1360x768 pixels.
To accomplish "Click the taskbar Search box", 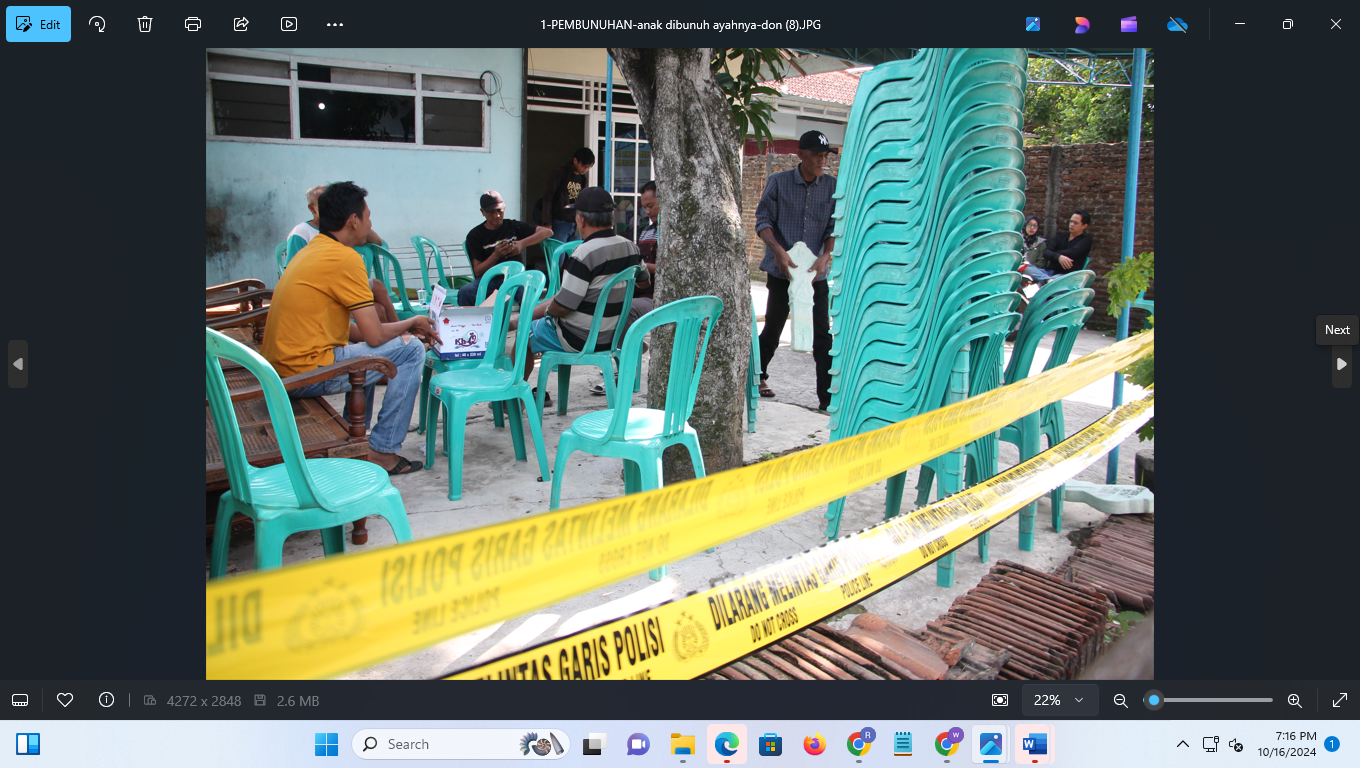I will [461, 744].
